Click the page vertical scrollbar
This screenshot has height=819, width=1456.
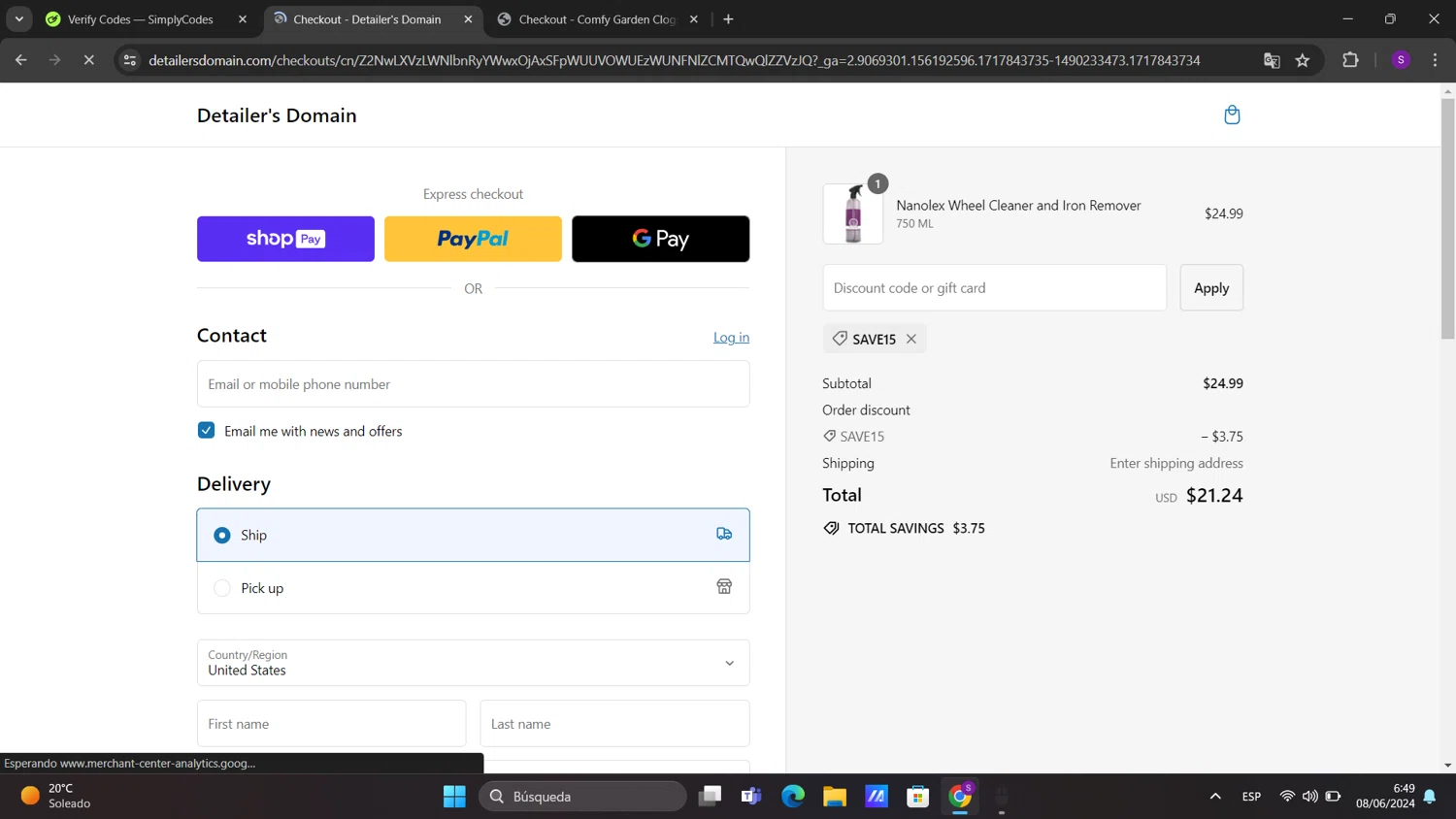[x=1447, y=218]
